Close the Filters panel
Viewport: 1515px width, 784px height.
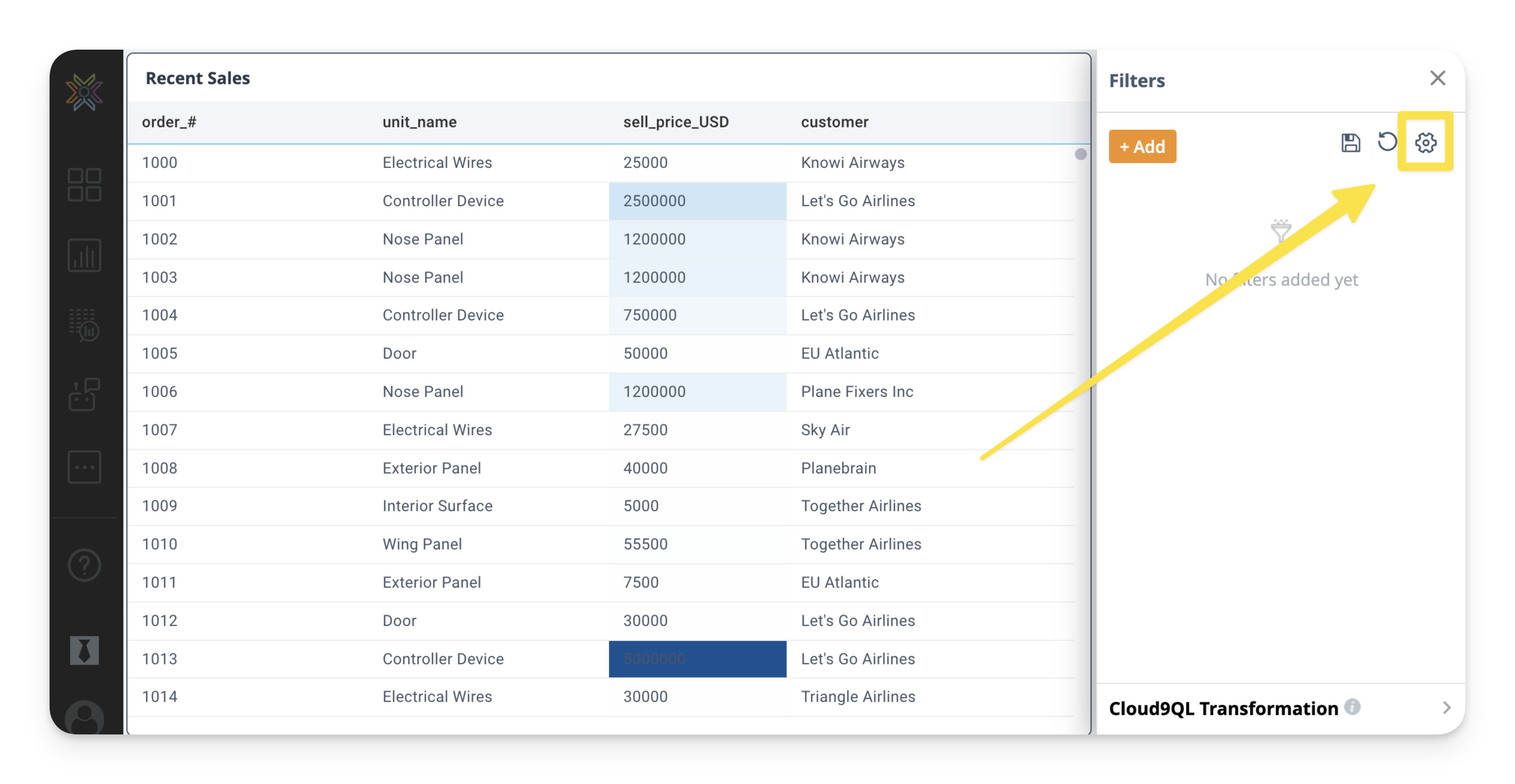point(1437,78)
